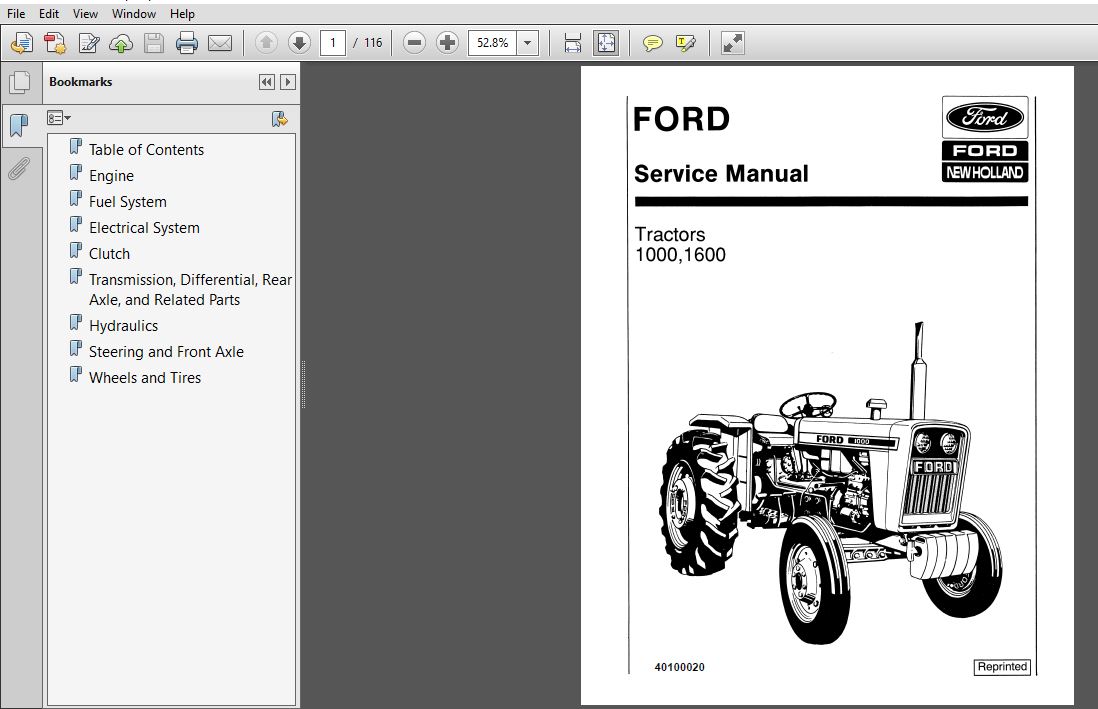Click the Ford oval logo on cover
This screenshot has height=709, width=1098.
coord(985,117)
